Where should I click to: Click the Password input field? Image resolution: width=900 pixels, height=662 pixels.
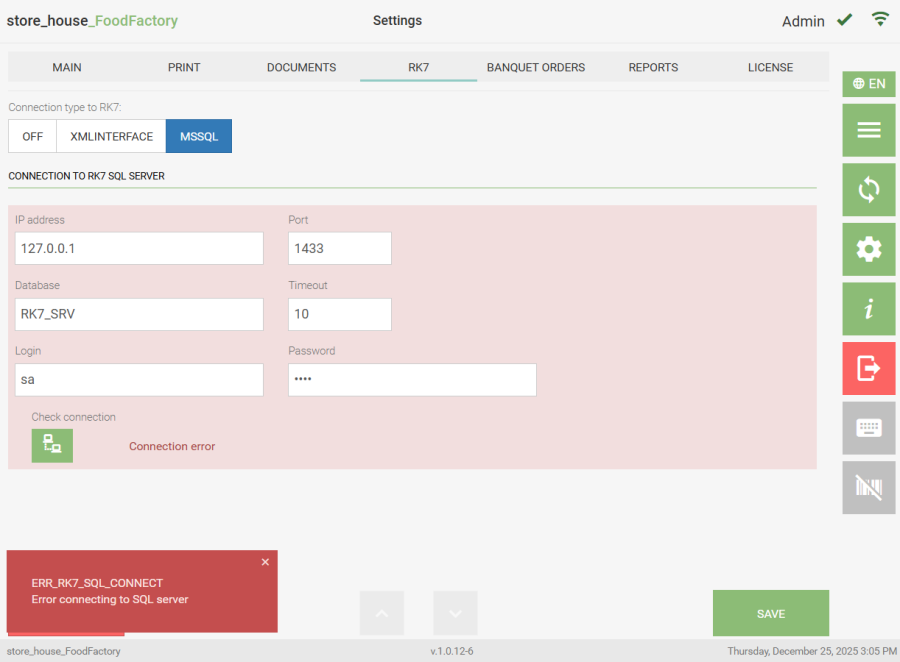click(x=412, y=380)
